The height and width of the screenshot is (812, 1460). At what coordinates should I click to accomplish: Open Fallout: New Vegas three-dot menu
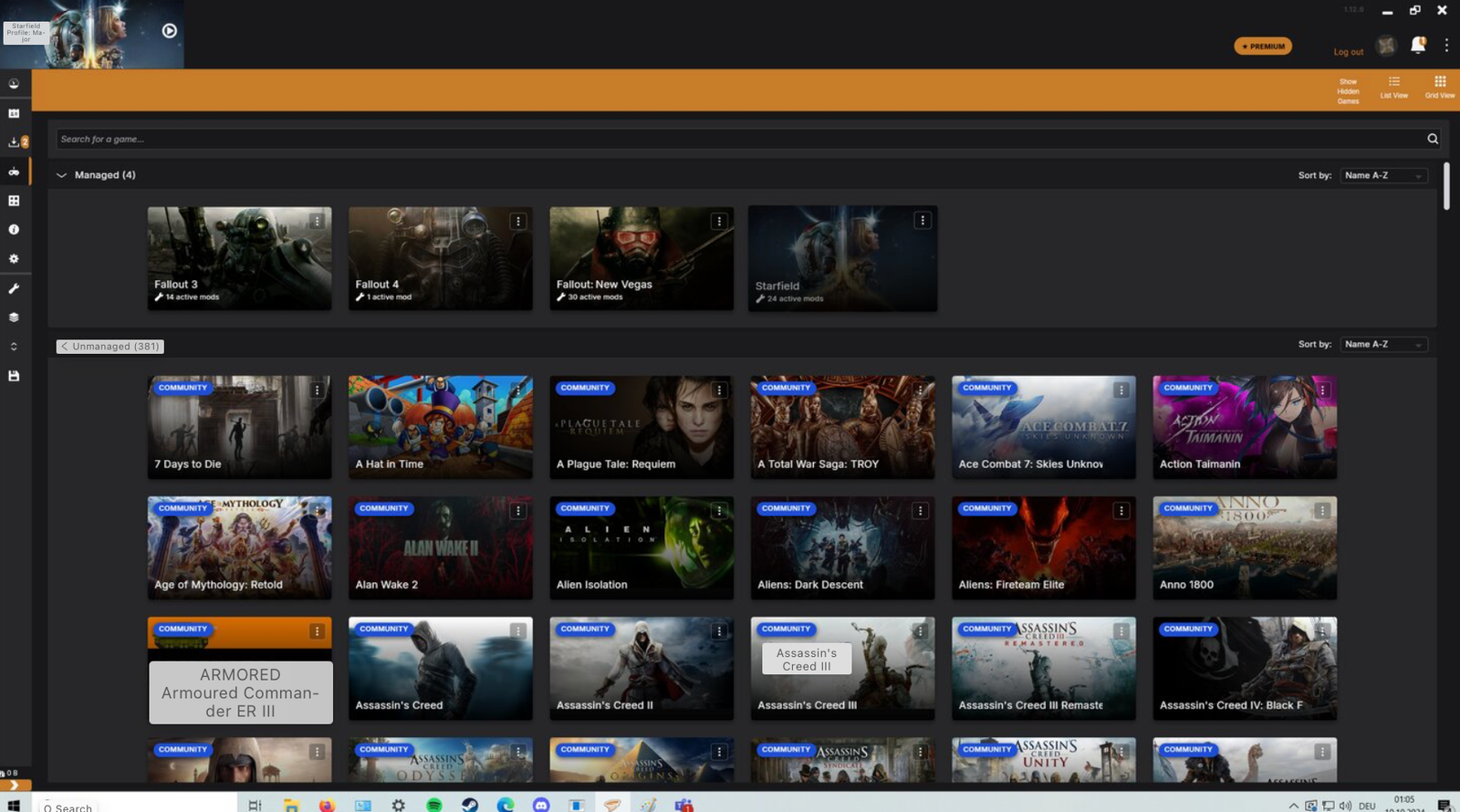tap(719, 221)
